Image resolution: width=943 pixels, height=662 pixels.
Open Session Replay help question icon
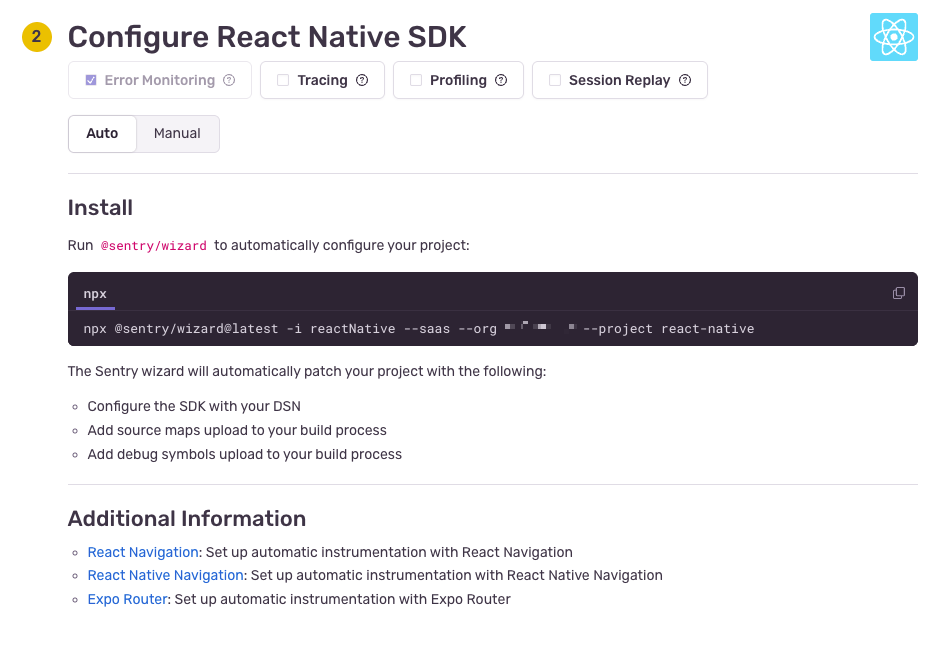685,80
